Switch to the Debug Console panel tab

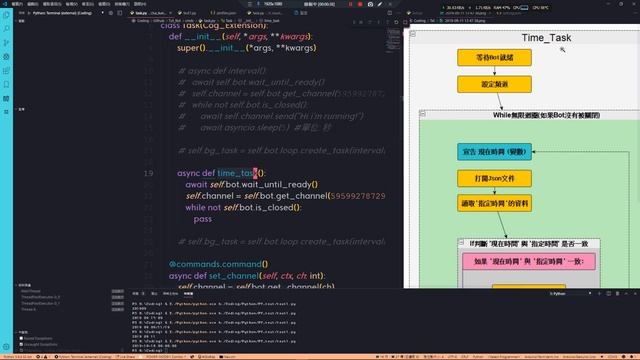[170, 293]
